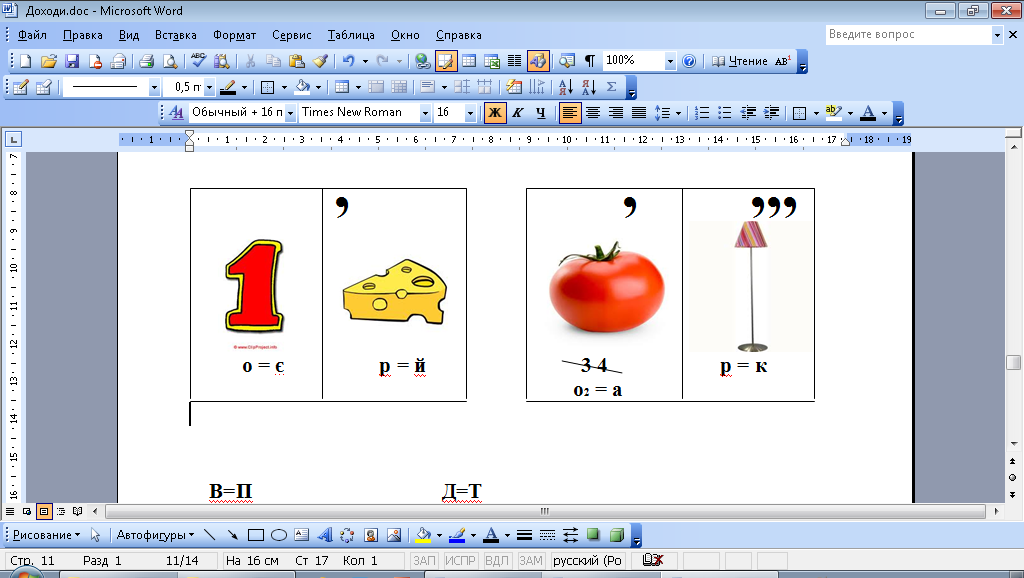Screen dimensions: 1024x578
Task: Expand the Автофигуры menu
Action: 155,535
